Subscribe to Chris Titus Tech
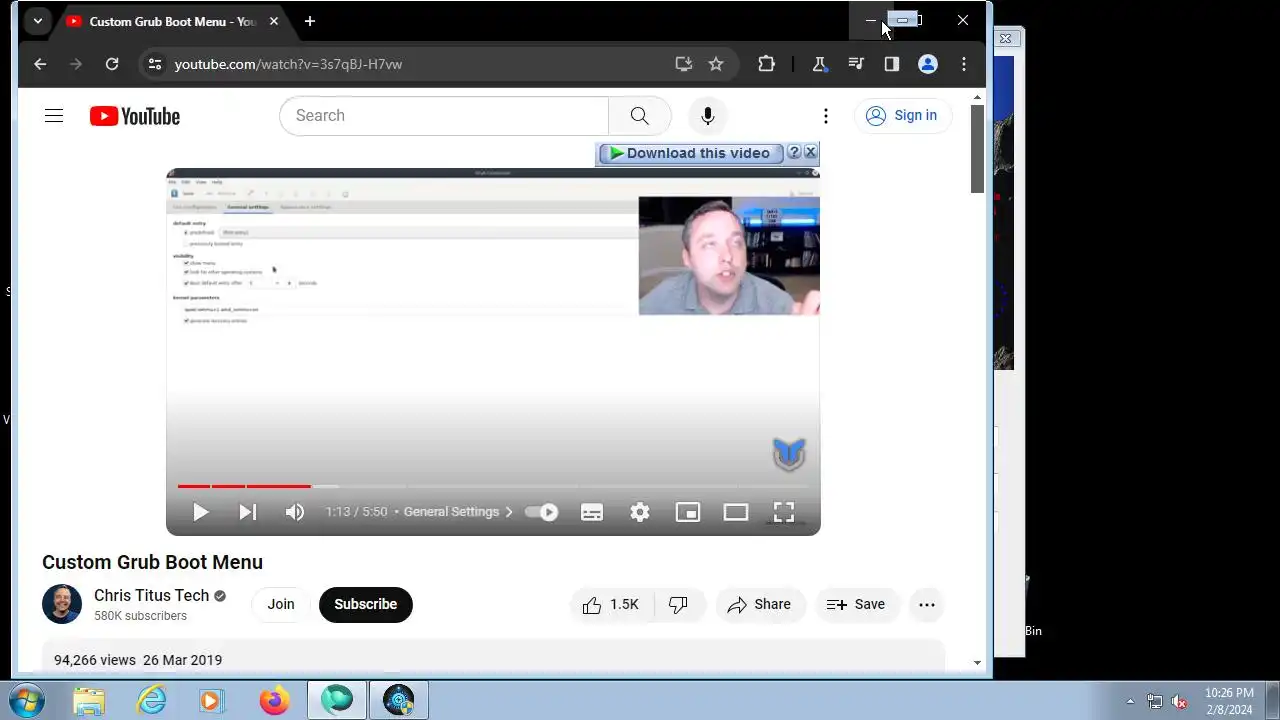This screenshot has height=720, width=1280. (x=366, y=605)
